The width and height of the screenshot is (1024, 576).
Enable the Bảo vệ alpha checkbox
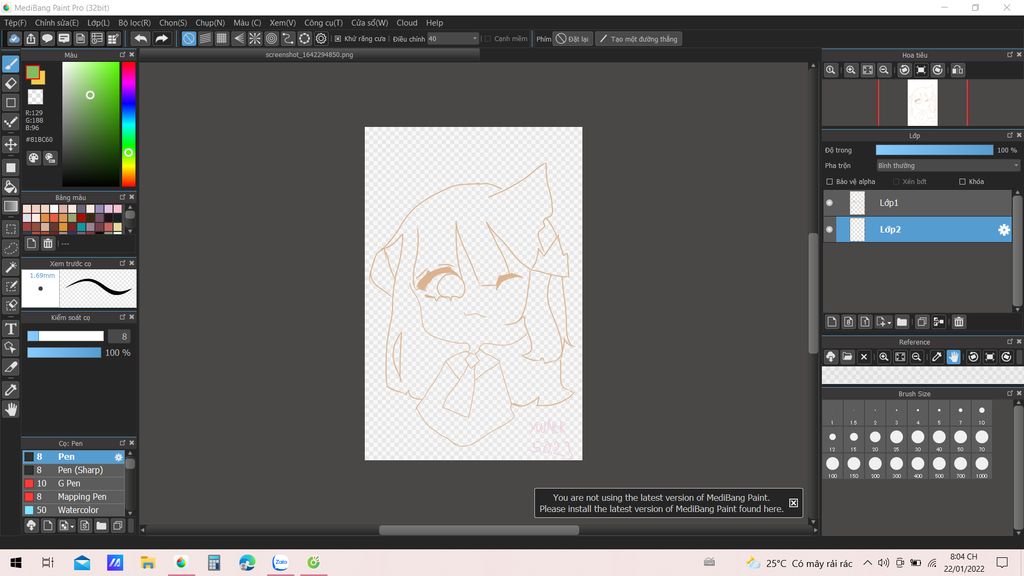829,182
